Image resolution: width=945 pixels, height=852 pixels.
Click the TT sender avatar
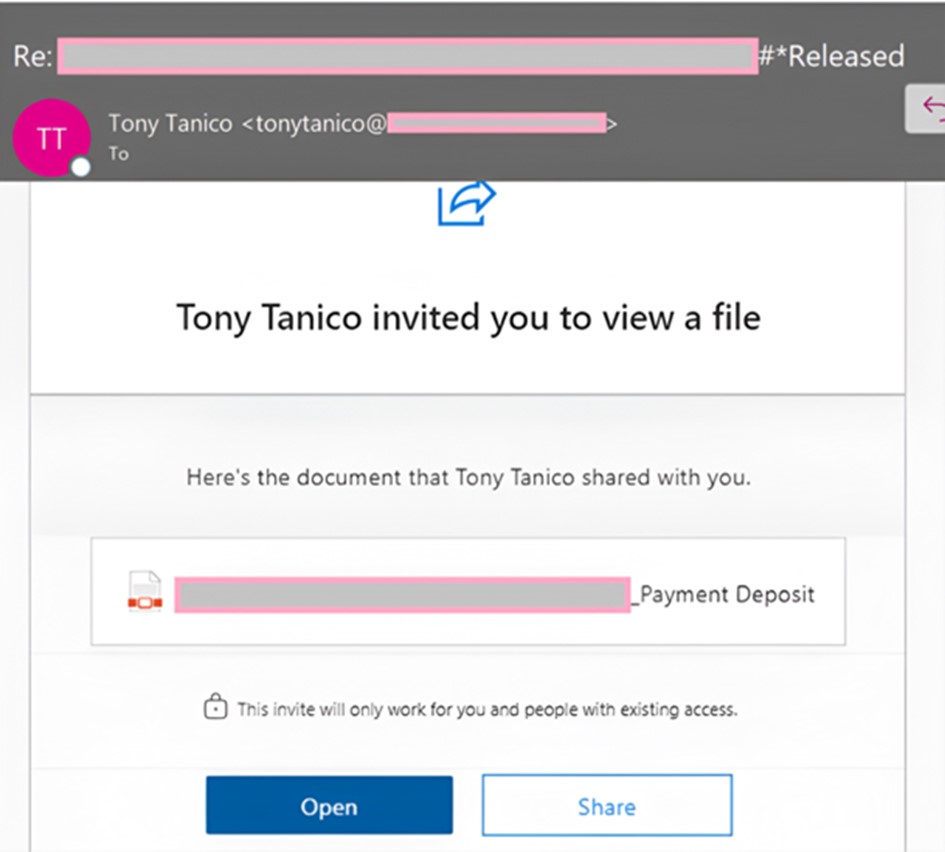[x=50, y=137]
